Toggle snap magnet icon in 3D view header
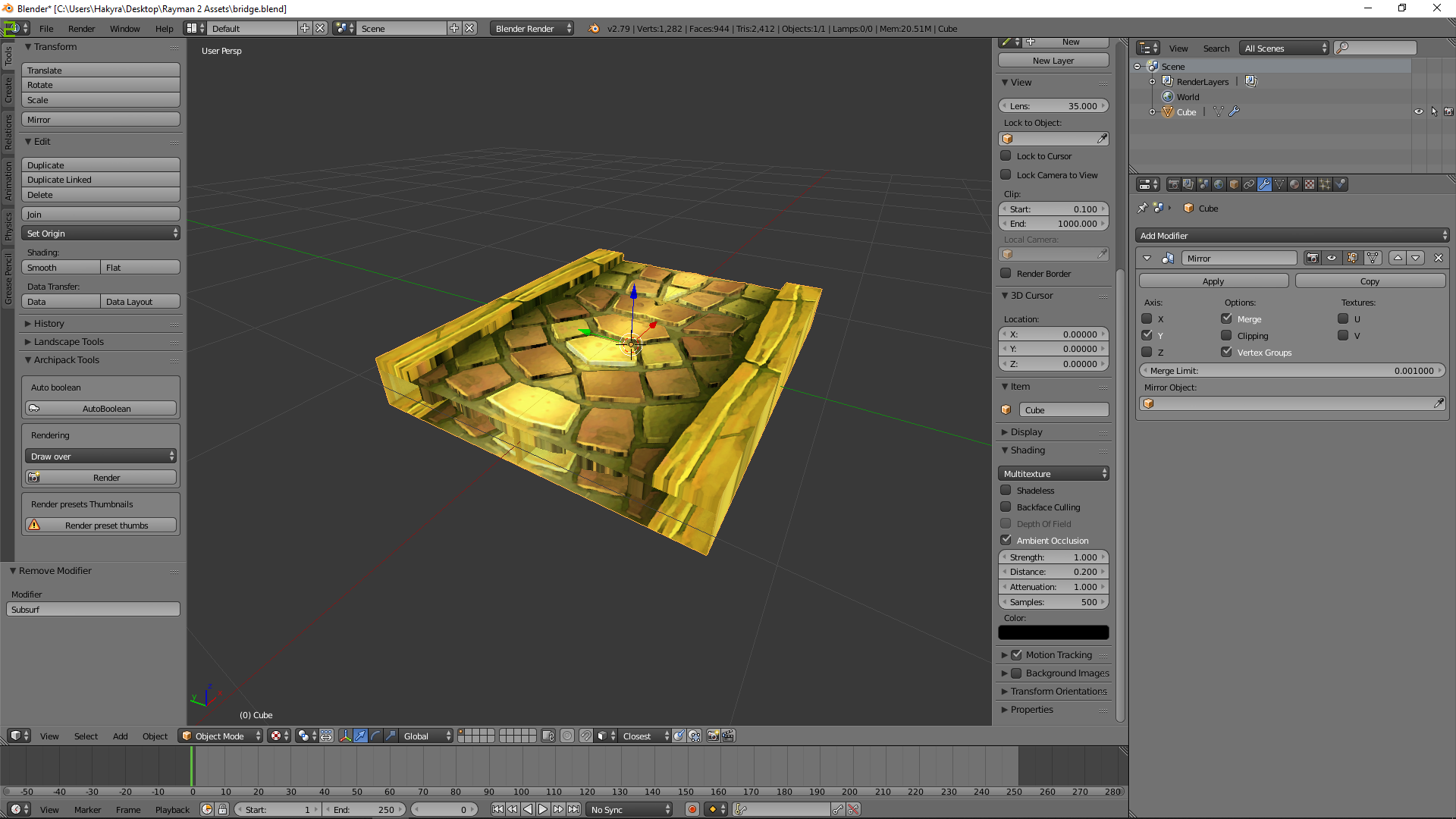The image size is (1456, 819). (586, 736)
